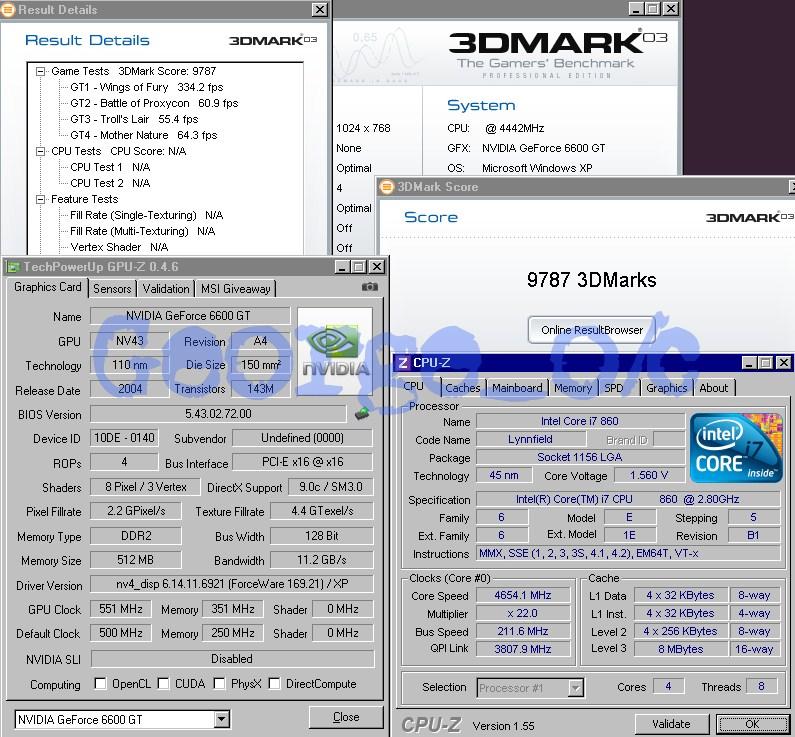Image resolution: width=795 pixels, height=737 pixels.
Task: Switch to the Caches tab in CPU-Z
Action: point(462,388)
